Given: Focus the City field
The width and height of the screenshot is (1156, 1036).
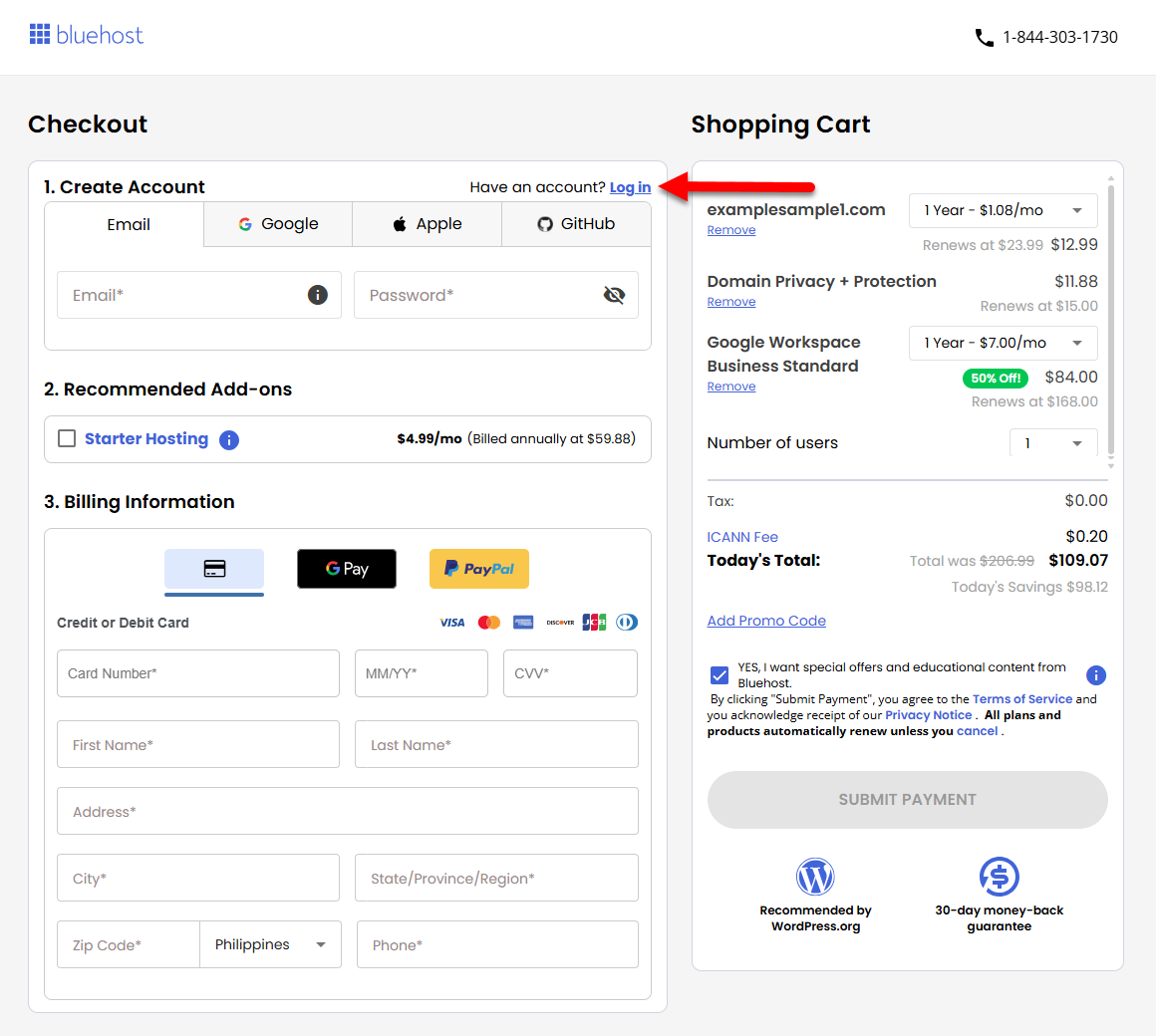Looking at the screenshot, I should pos(198,878).
